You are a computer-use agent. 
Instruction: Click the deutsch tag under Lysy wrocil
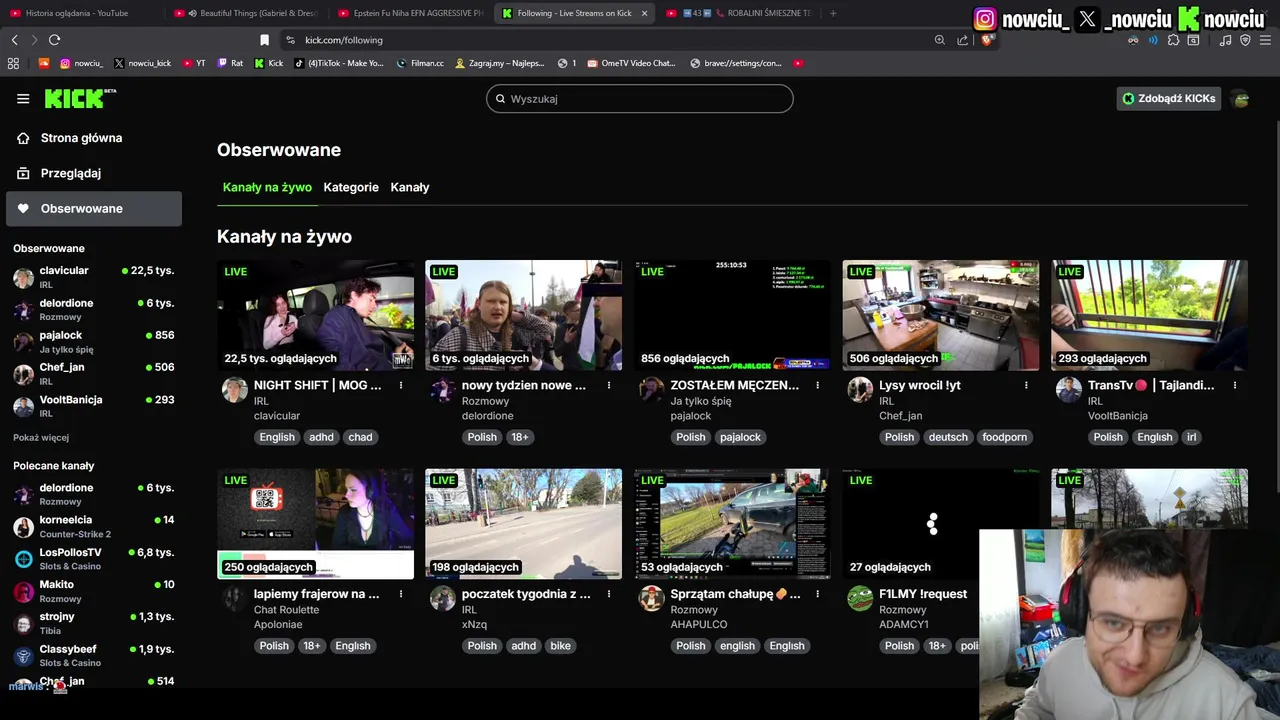[x=948, y=437]
